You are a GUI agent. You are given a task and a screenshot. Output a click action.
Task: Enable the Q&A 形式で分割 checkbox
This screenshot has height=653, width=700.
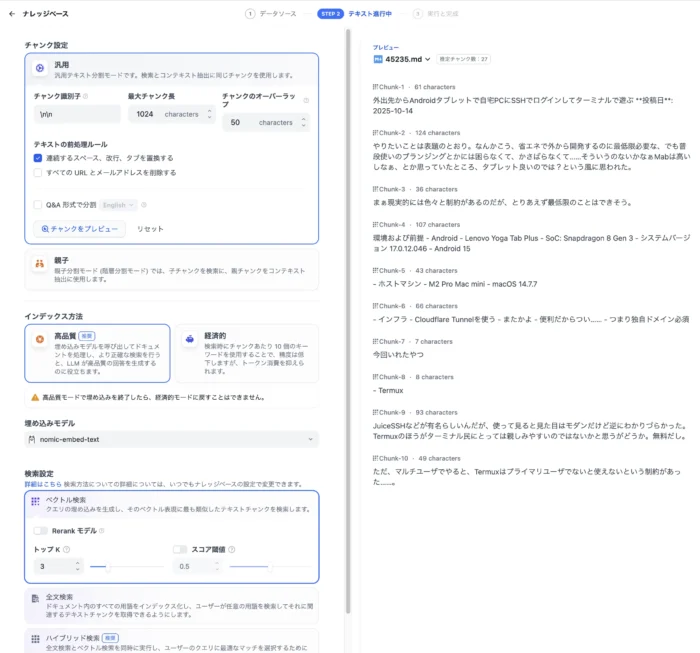pyautogui.click(x=38, y=204)
